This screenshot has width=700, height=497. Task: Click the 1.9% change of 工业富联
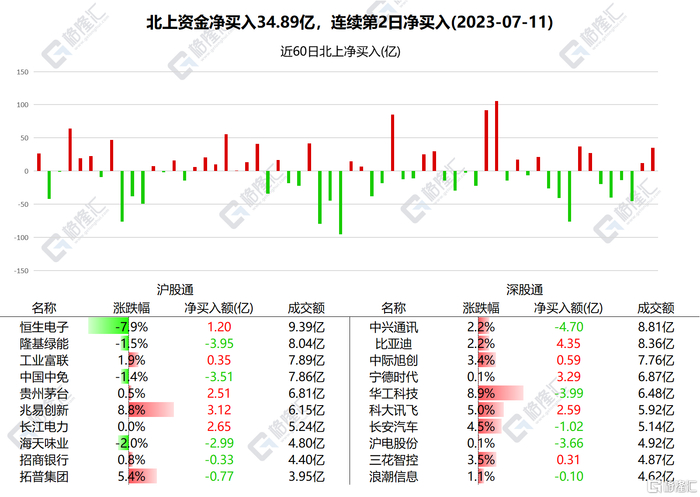tap(131, 360)
